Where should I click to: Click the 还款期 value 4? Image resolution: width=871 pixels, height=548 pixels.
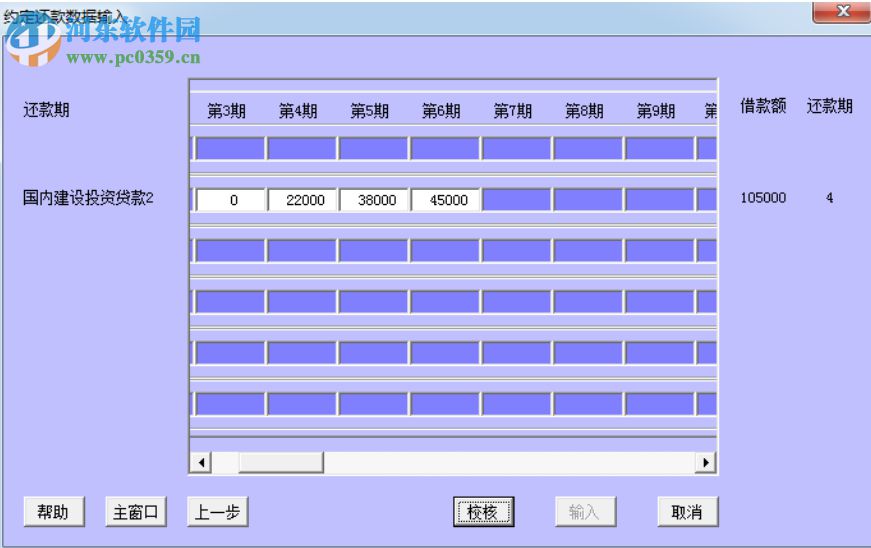point(829,198)
